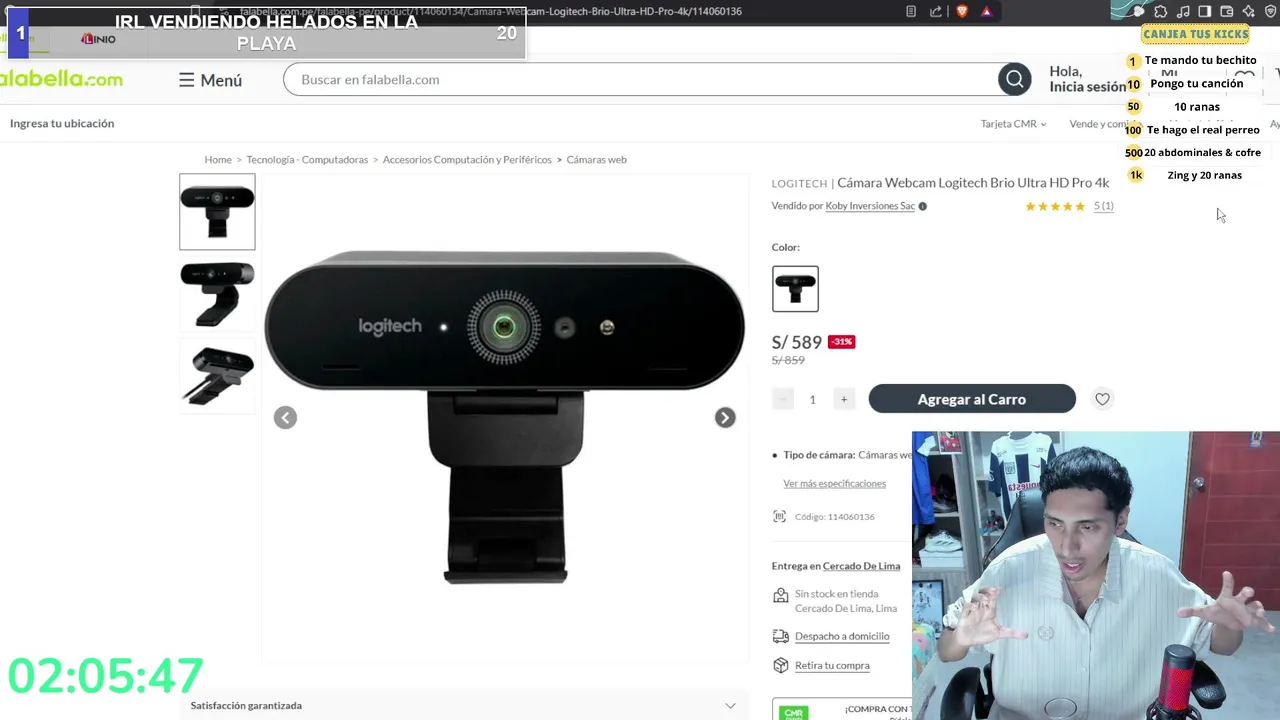This screenshot has height=720, width=1280.
Task: Click the pickup box icon
Action: pos(781,665)
